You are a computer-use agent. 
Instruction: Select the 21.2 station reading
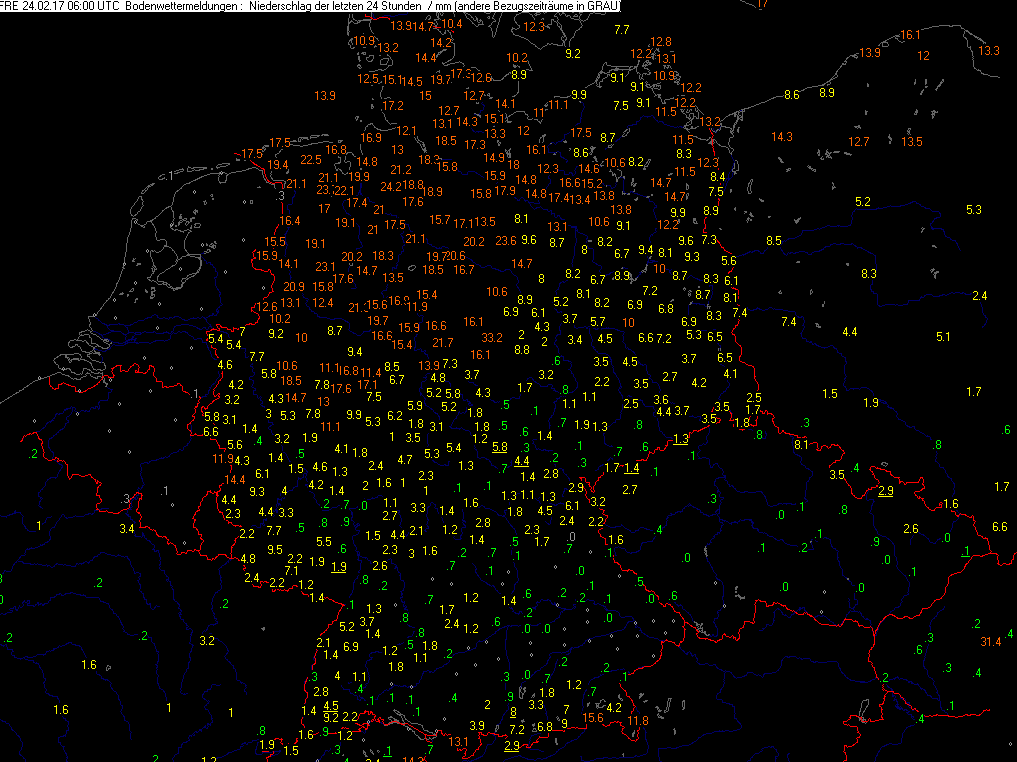pyautogui.click(x=401, y=170)
